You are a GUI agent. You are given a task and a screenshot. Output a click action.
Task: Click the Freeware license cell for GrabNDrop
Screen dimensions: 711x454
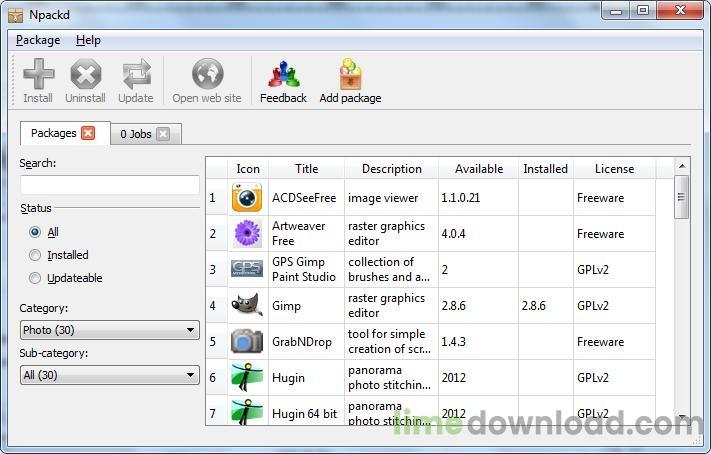tap(614, 342)
